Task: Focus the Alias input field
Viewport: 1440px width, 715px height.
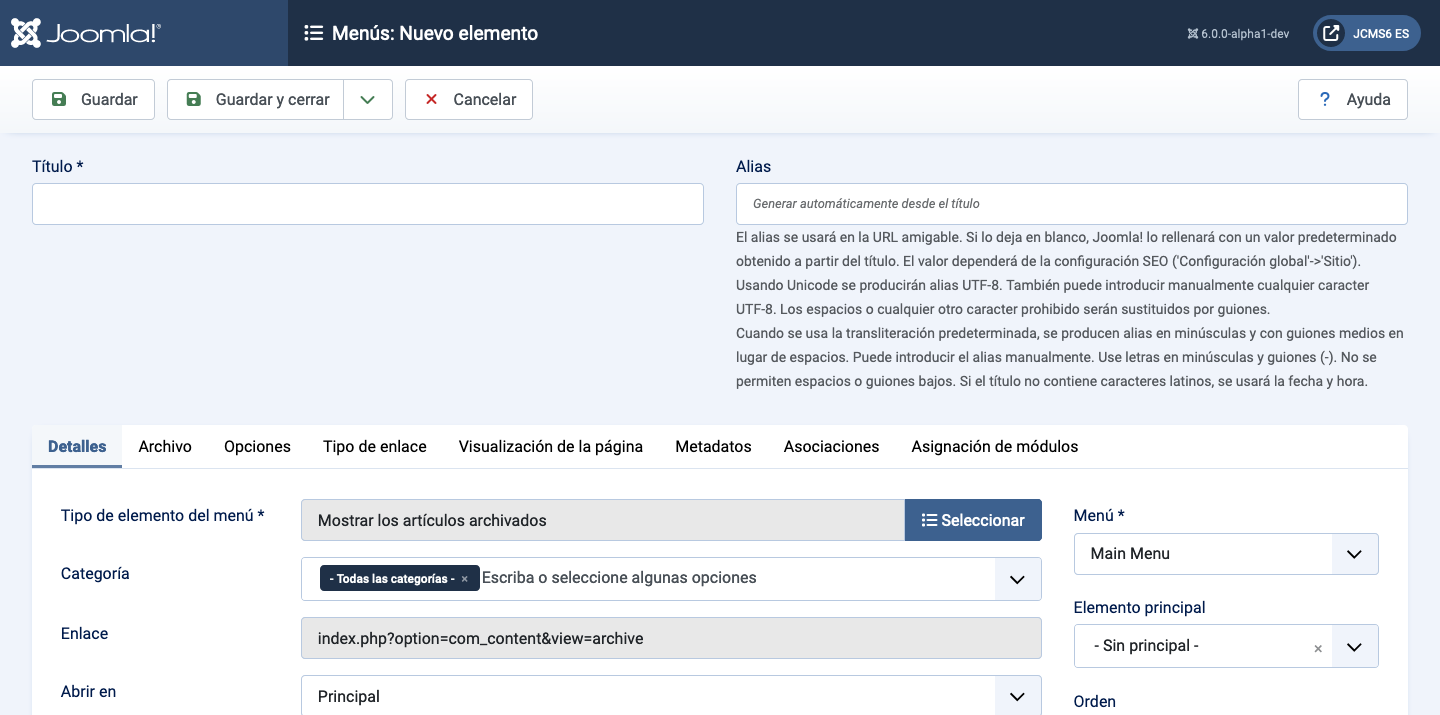Action: (1072, 204)
